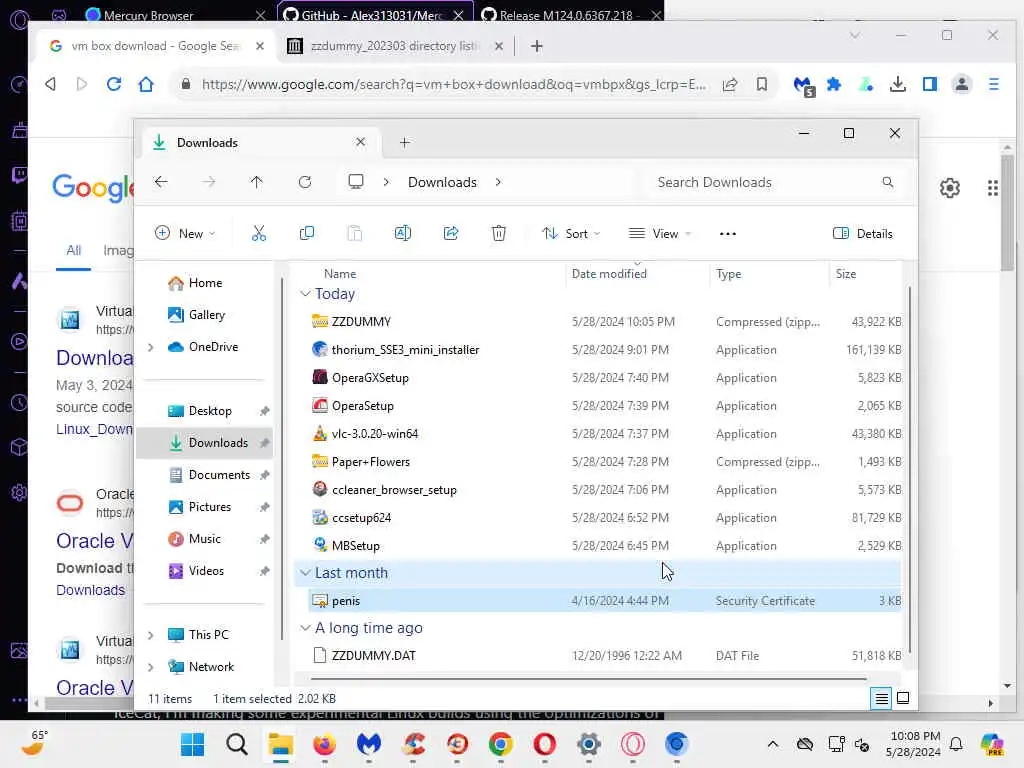This screenshot has width=1024, height=768.
Task: Click the This PC monitor breadcrumb icon
Action: (356, 182)
